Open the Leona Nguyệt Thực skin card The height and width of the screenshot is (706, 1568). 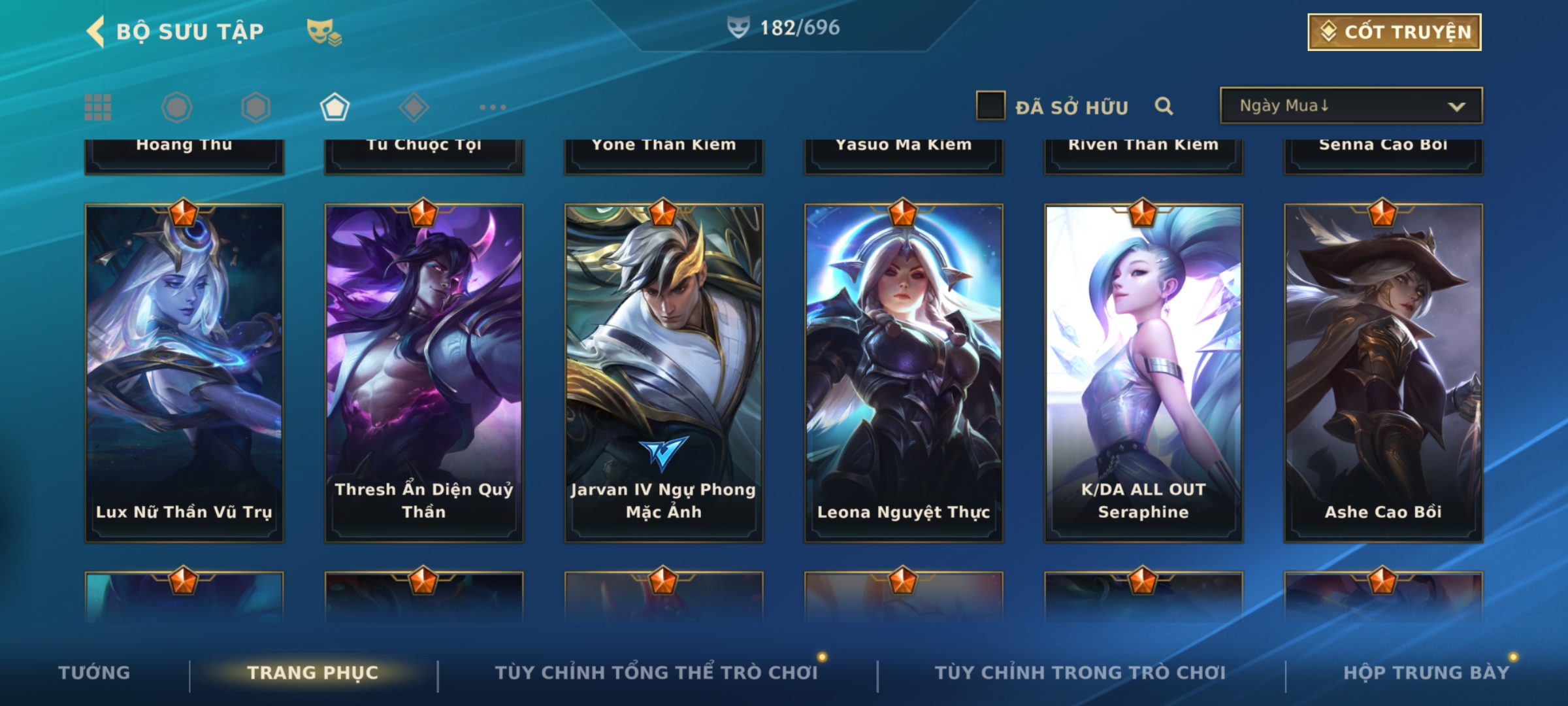pyautogui.click(x=904, y=373)
